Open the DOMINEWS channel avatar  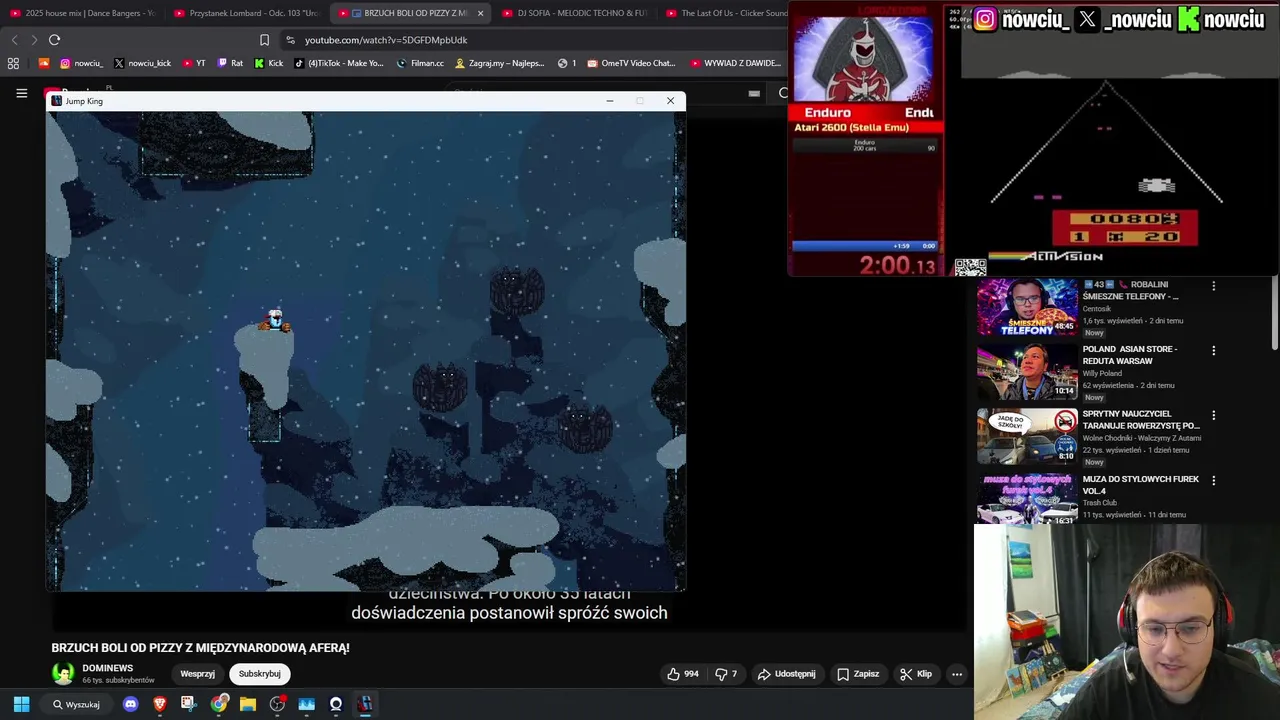tap(63, 674)
